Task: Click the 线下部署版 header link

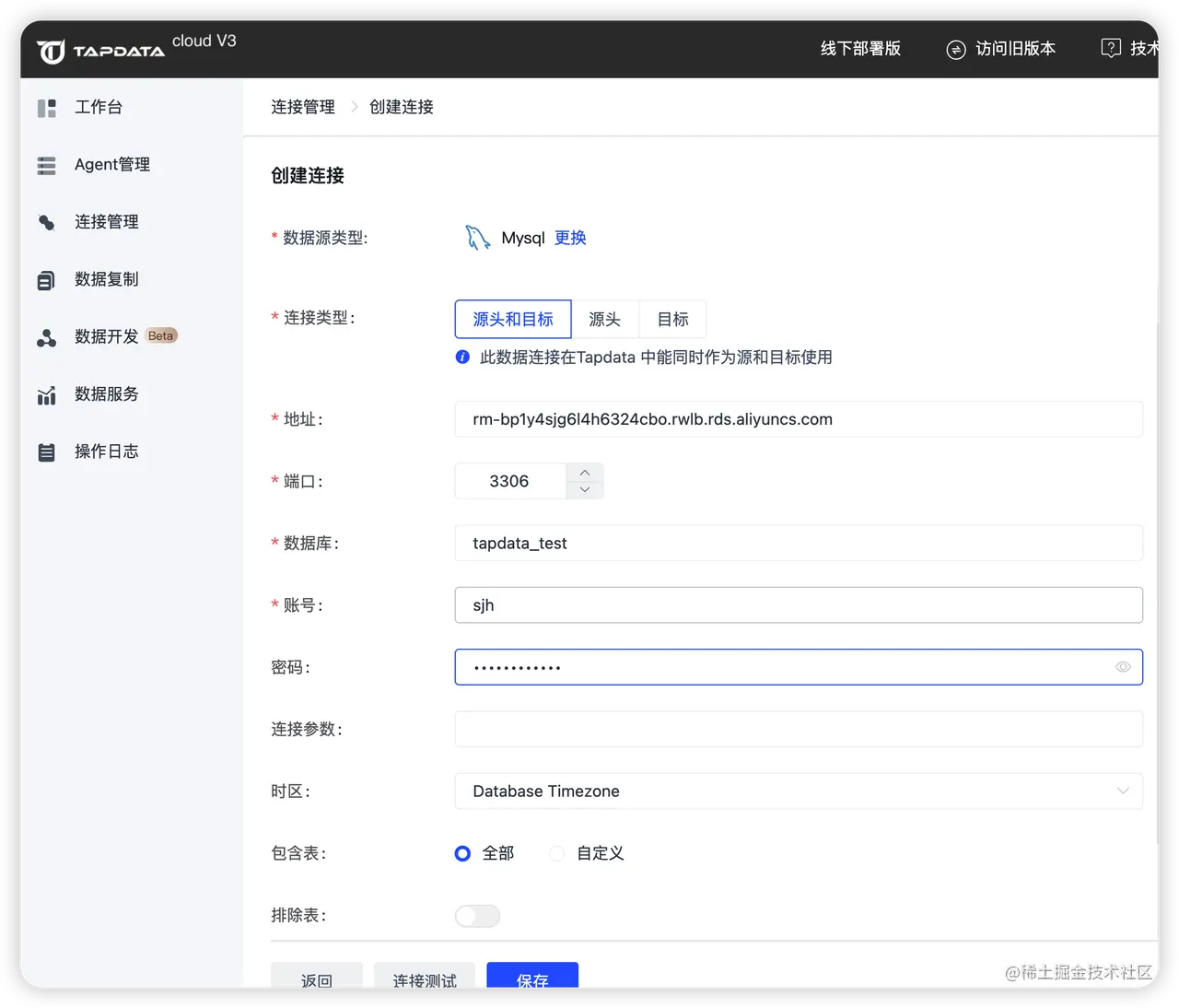Action: pyautogui.click(x=861, y=49)
